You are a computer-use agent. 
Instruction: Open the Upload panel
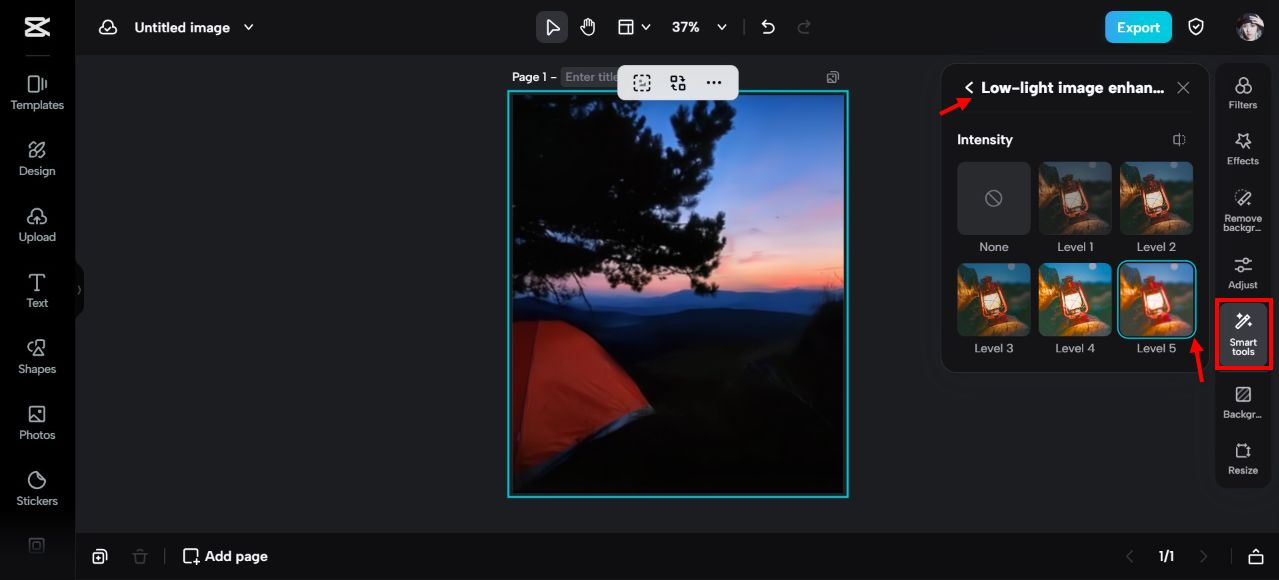point(37,225)
